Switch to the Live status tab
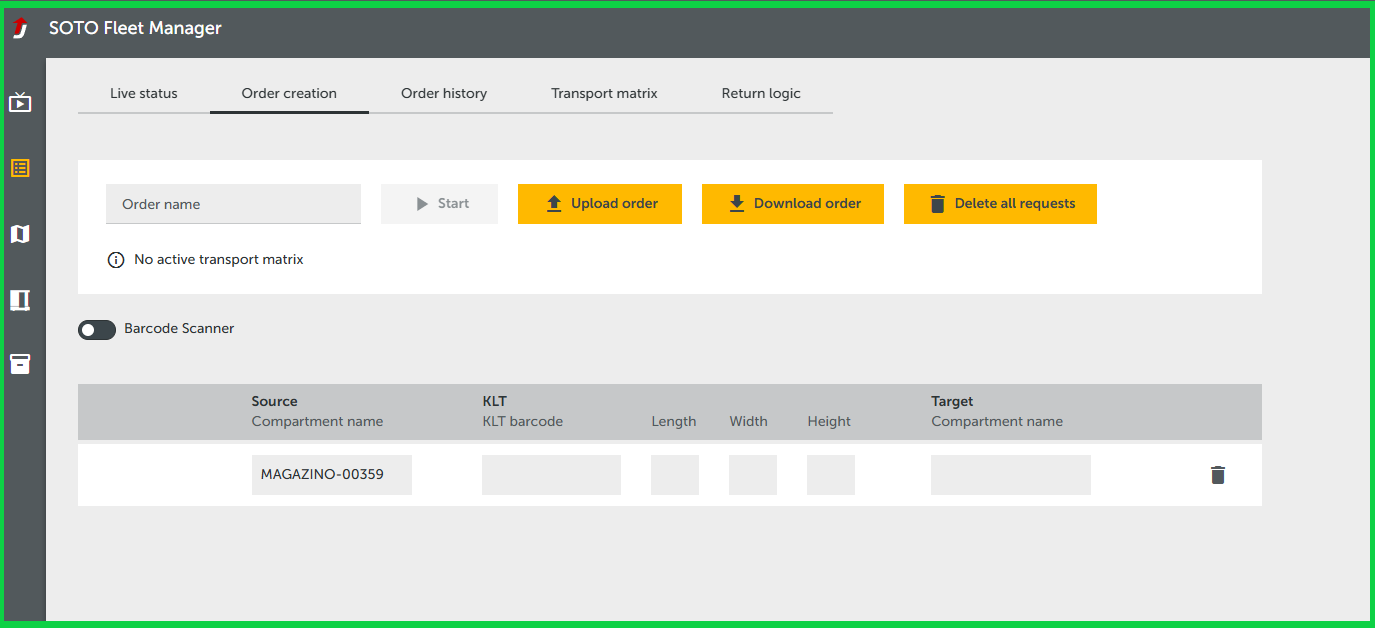Viewport: 1375px width, 628px height. [x=144, y=94]
